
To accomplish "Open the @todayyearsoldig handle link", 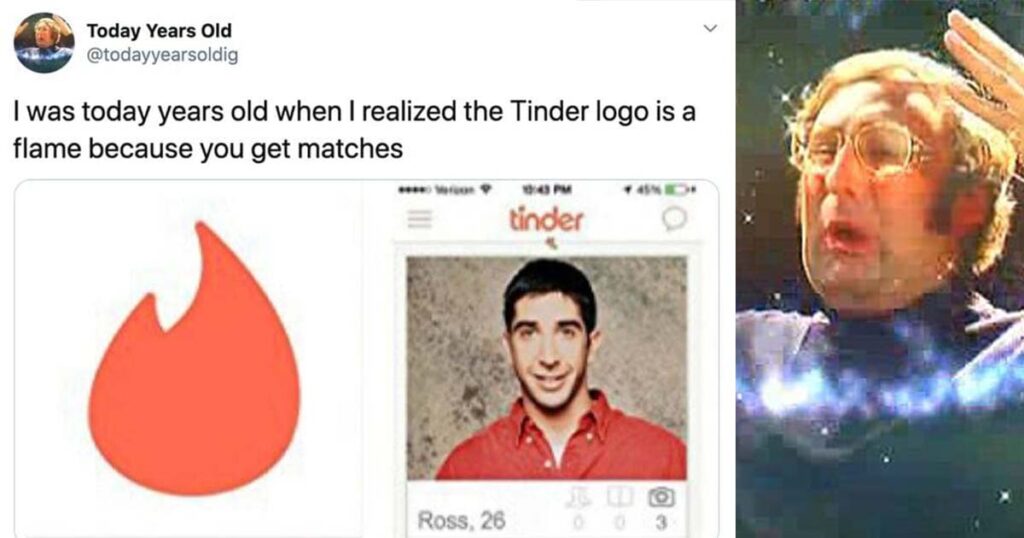I will 163,55.
